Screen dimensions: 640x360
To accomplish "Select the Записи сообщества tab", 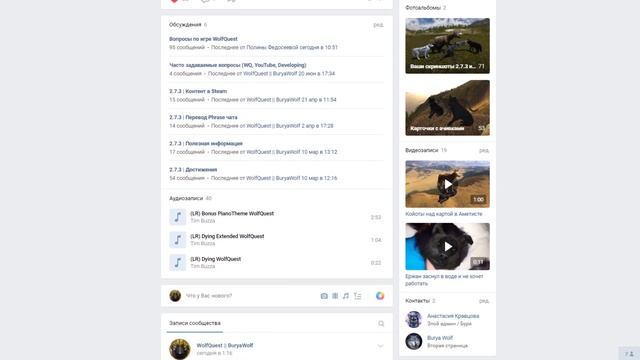I will 195,323.
